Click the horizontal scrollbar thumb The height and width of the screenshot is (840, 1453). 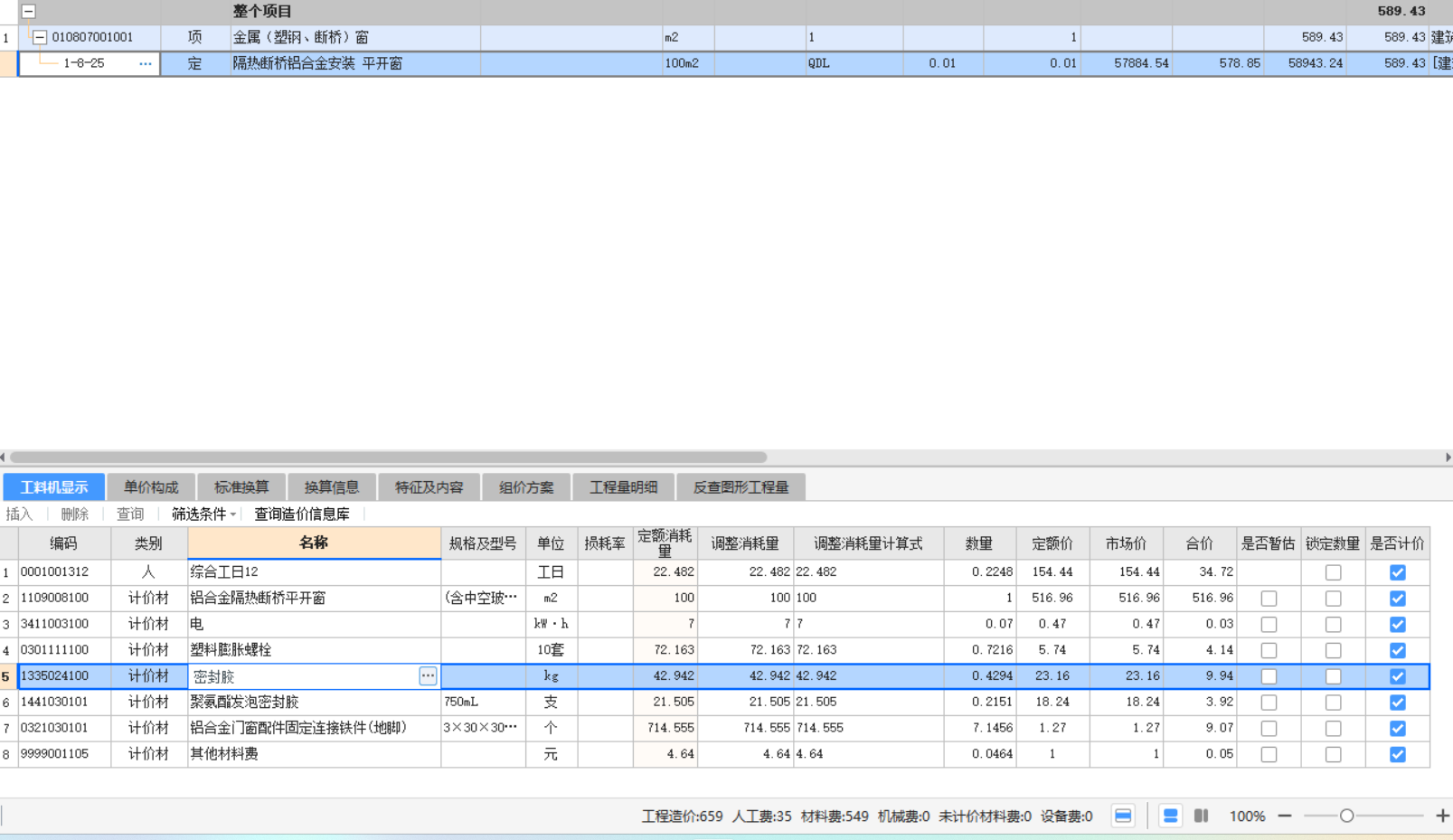389,458
